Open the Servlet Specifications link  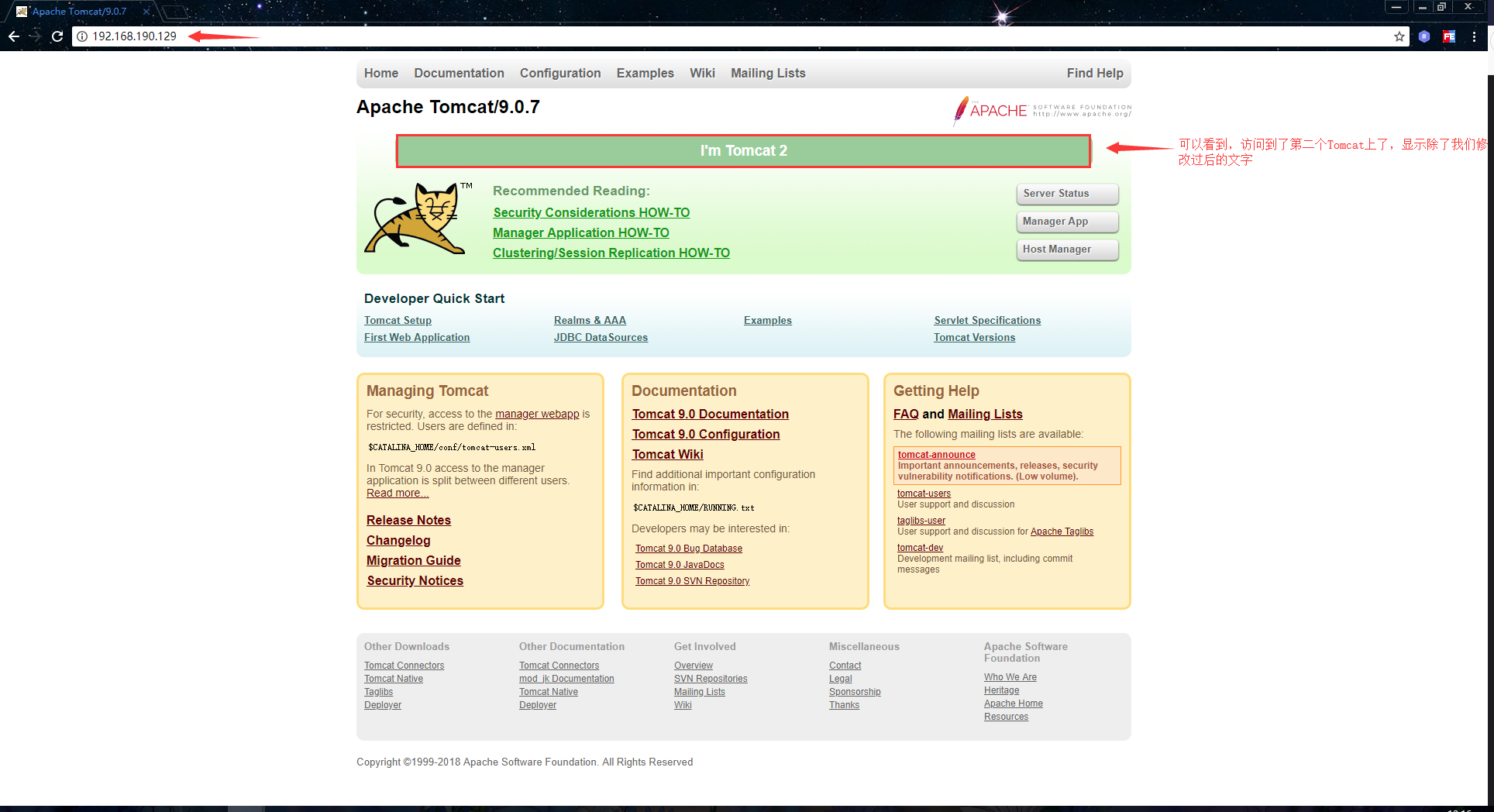tap(987, 321)
